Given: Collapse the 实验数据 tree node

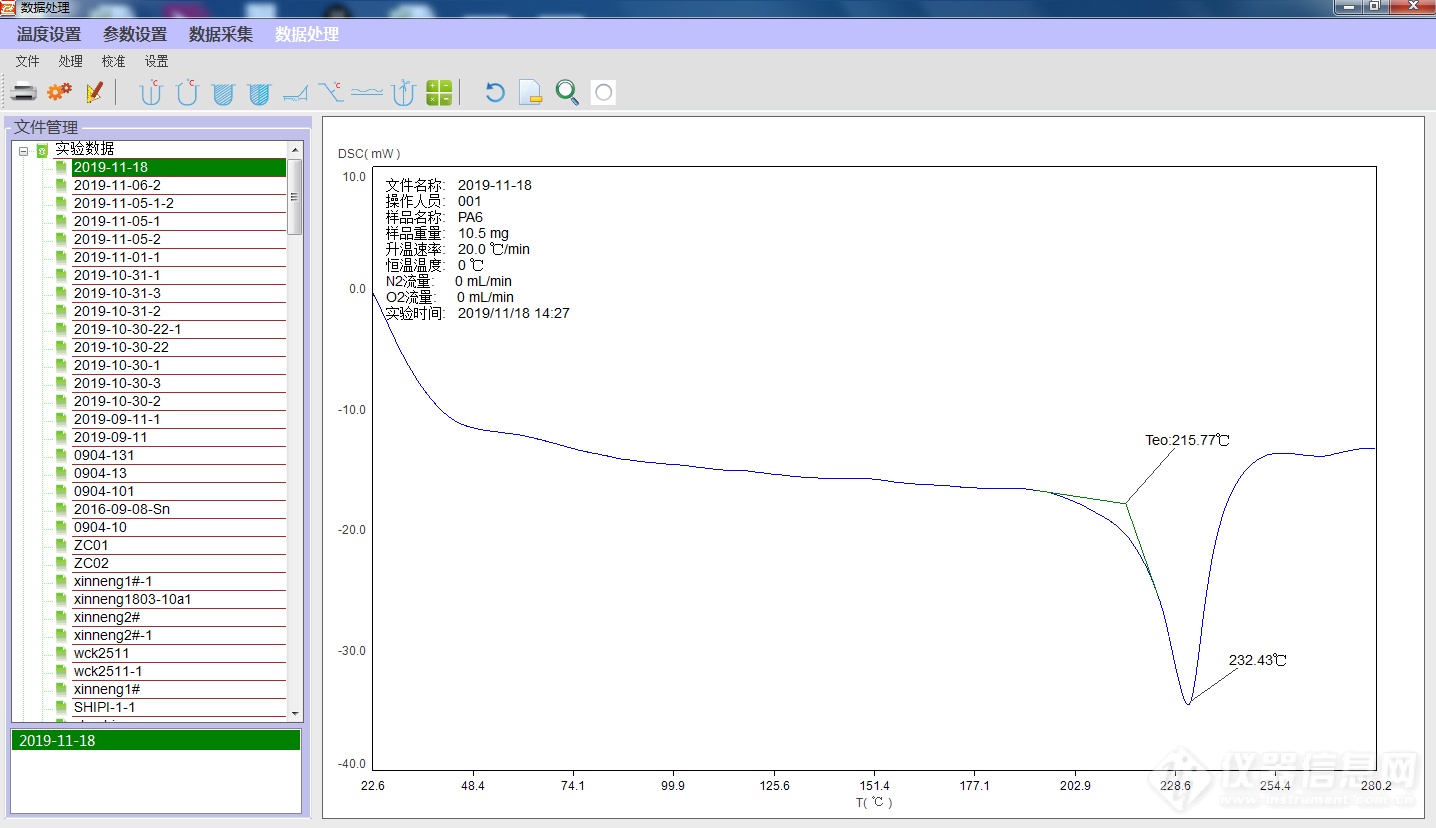Looking at the screenshot, I should 23,150.
